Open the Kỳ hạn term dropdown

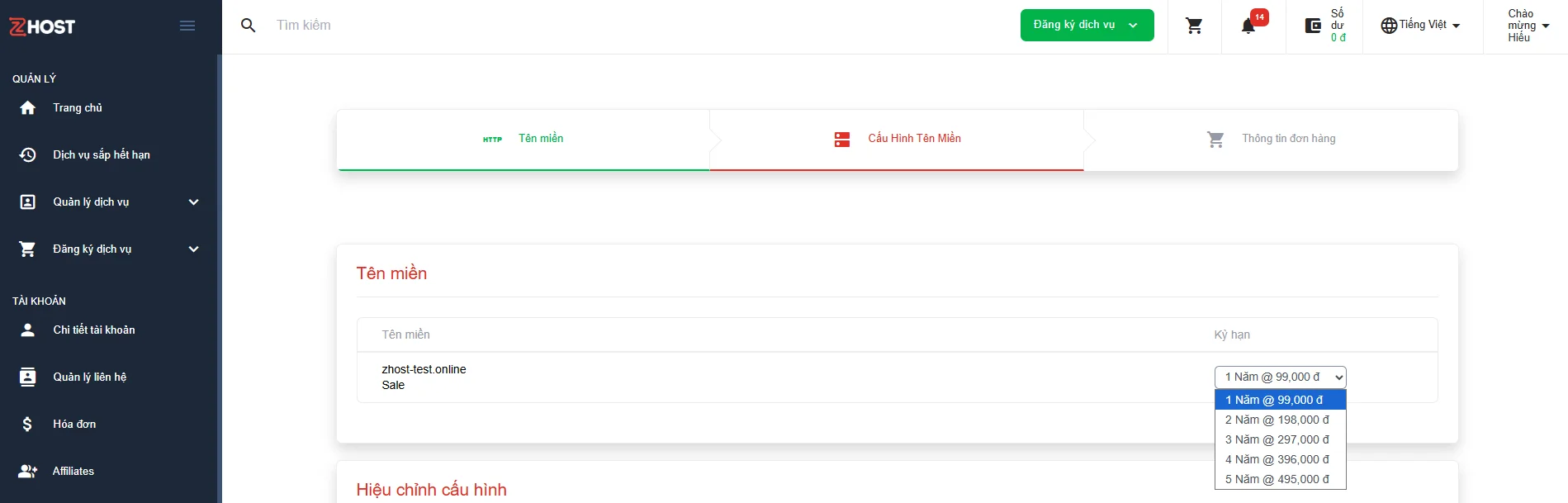[1281, 377]
